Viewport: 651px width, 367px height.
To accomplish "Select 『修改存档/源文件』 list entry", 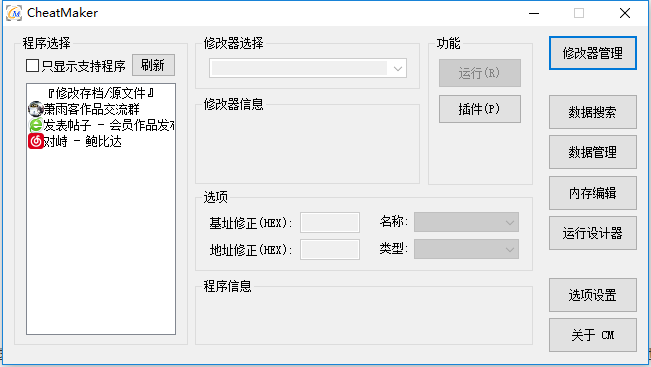I will click(x=101, y=93).
